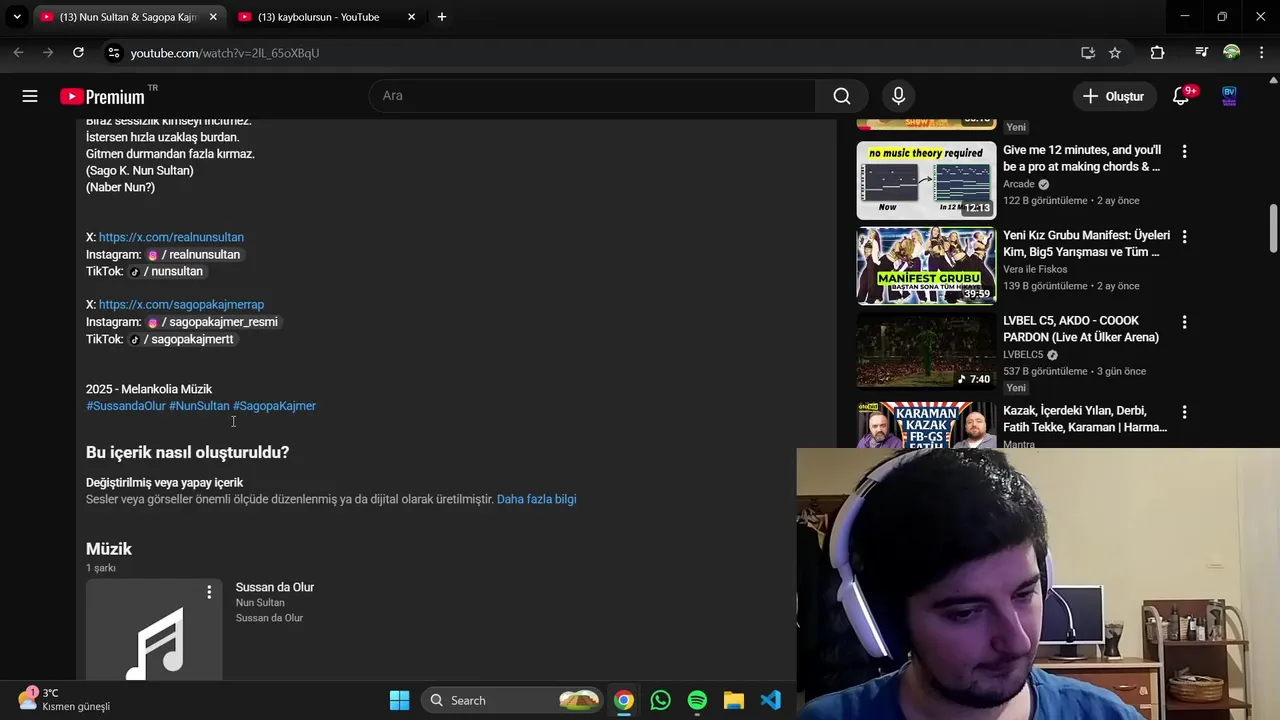This screenshot has width=1280, height=720.
Task: View site information icon in address bar
Action: [113, 53]
